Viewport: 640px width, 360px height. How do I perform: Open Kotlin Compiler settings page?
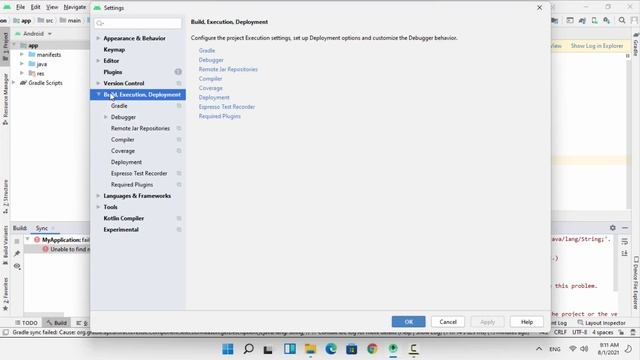point(124,218)
